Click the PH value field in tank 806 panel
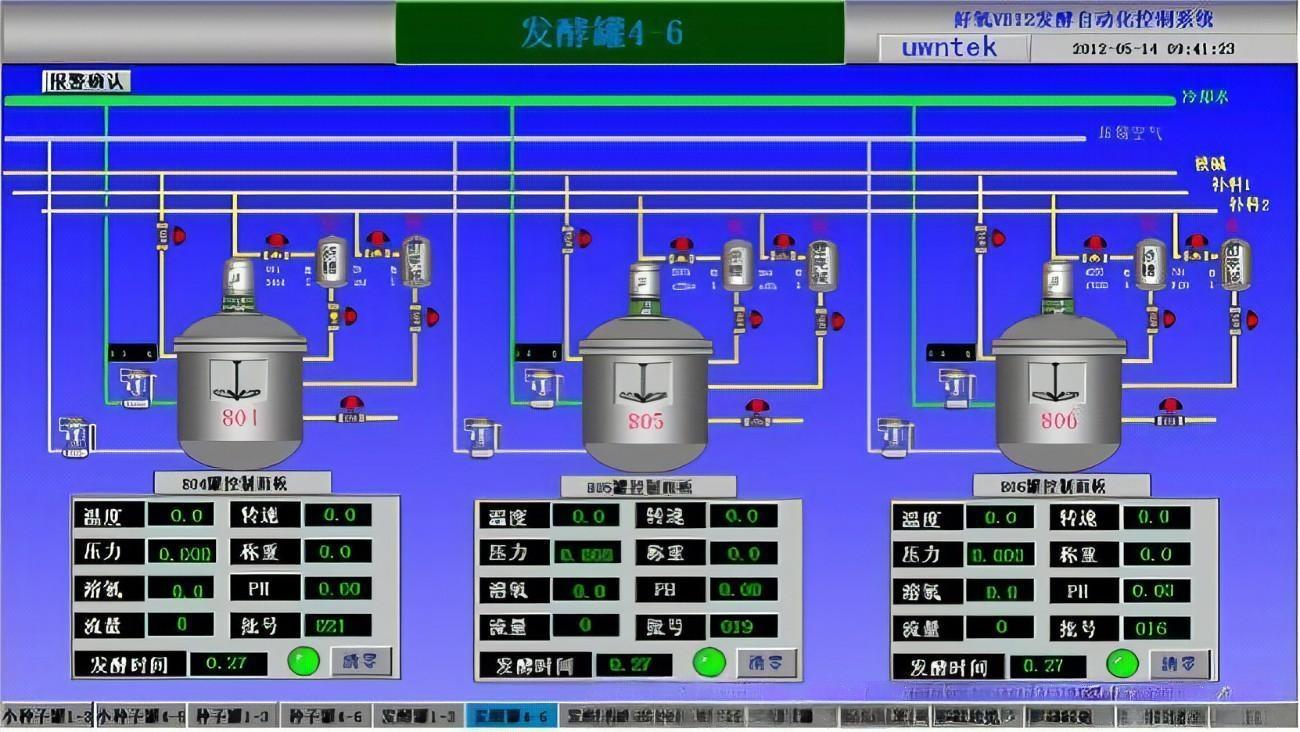 coord(1156,591)
